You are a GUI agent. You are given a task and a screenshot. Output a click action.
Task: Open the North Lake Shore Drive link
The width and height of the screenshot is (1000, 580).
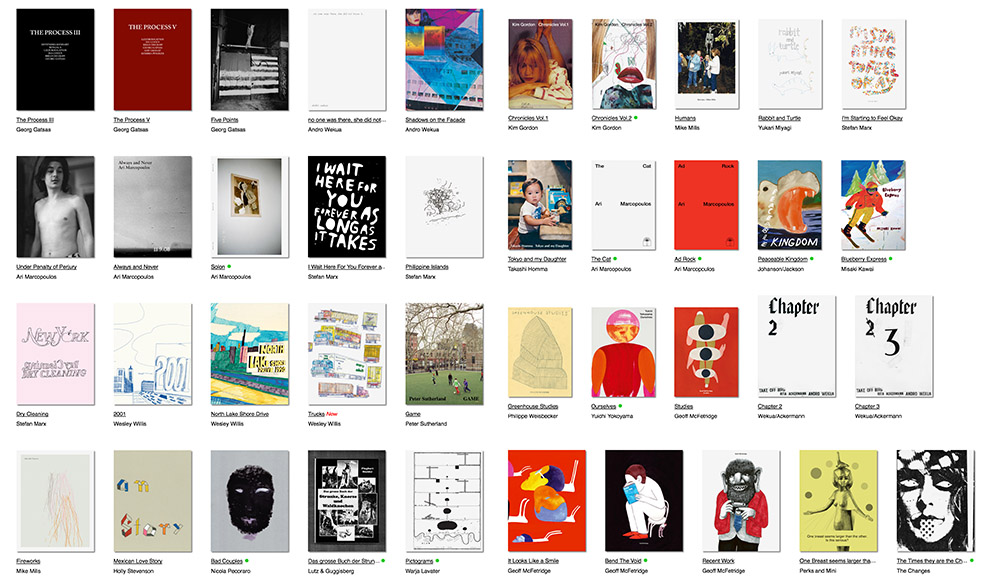(x=240, y=414)
